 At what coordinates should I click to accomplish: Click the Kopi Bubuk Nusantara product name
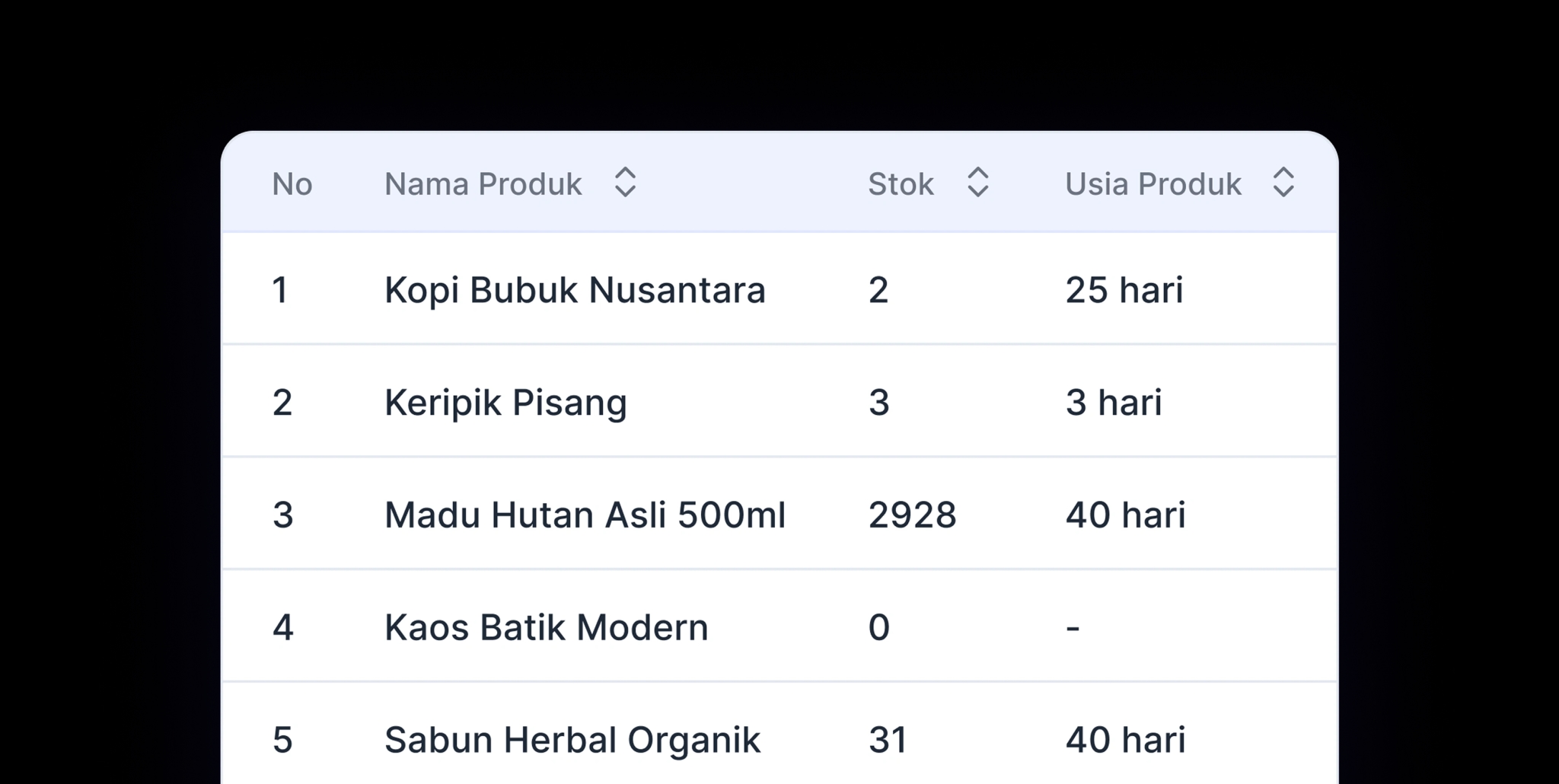[574, 289]
